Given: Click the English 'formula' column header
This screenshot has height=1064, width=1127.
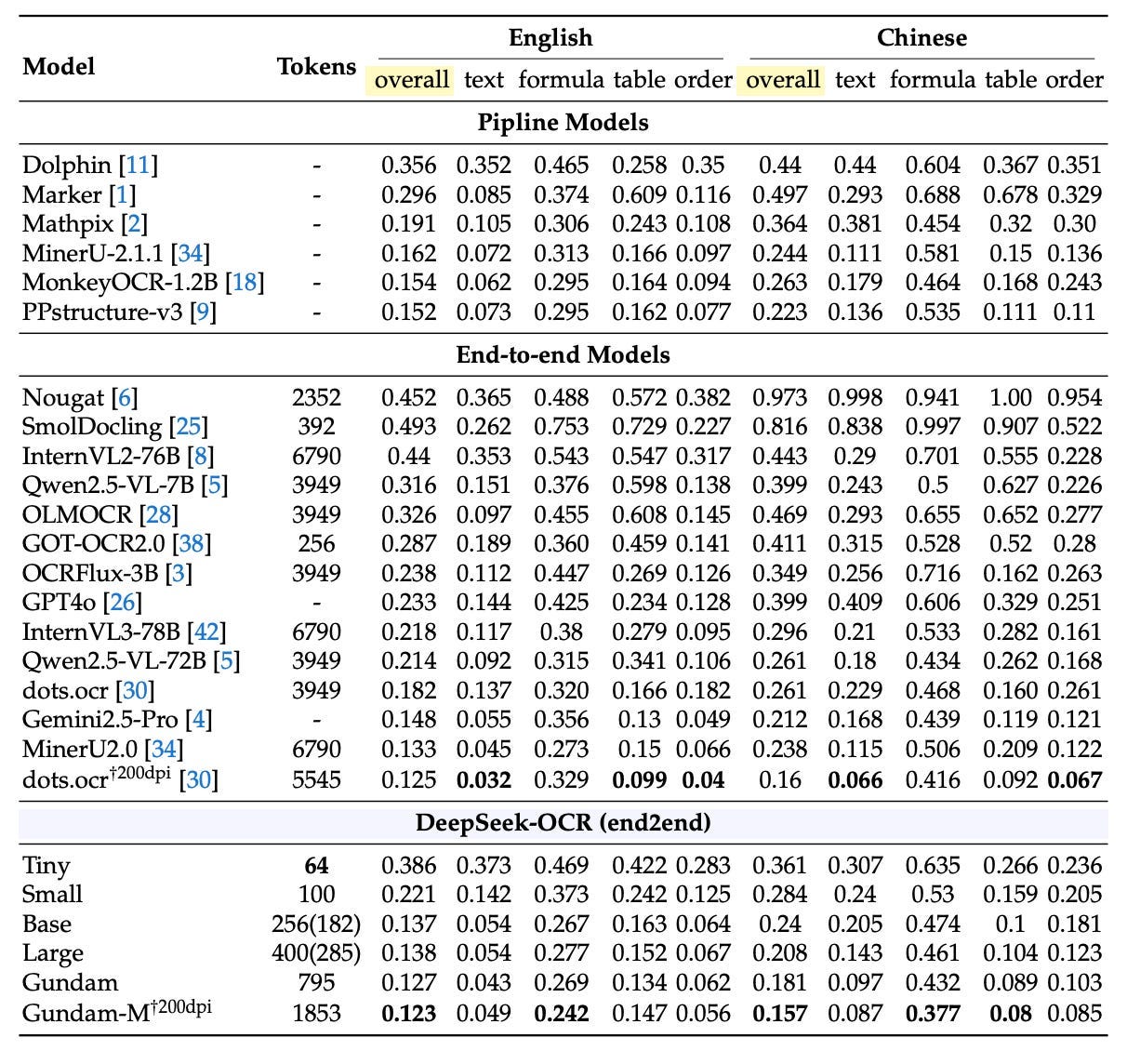Looking at the screenshot, I should point(561,80).
